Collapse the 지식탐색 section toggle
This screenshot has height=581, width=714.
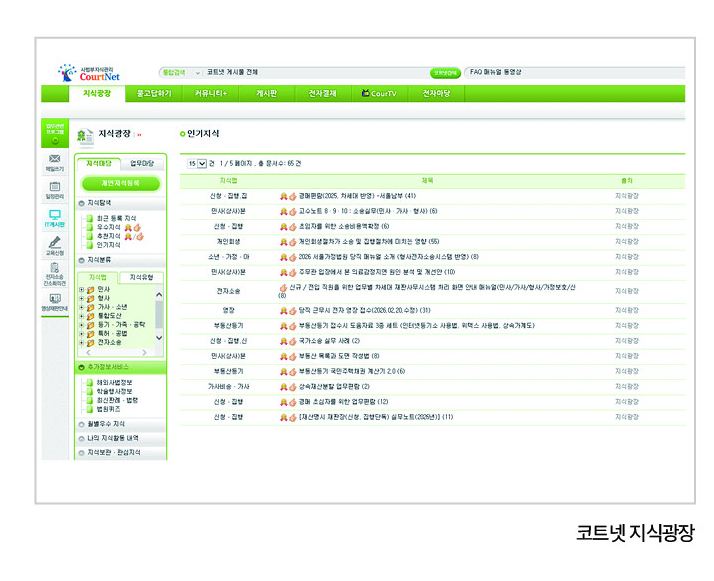point(80,202)
